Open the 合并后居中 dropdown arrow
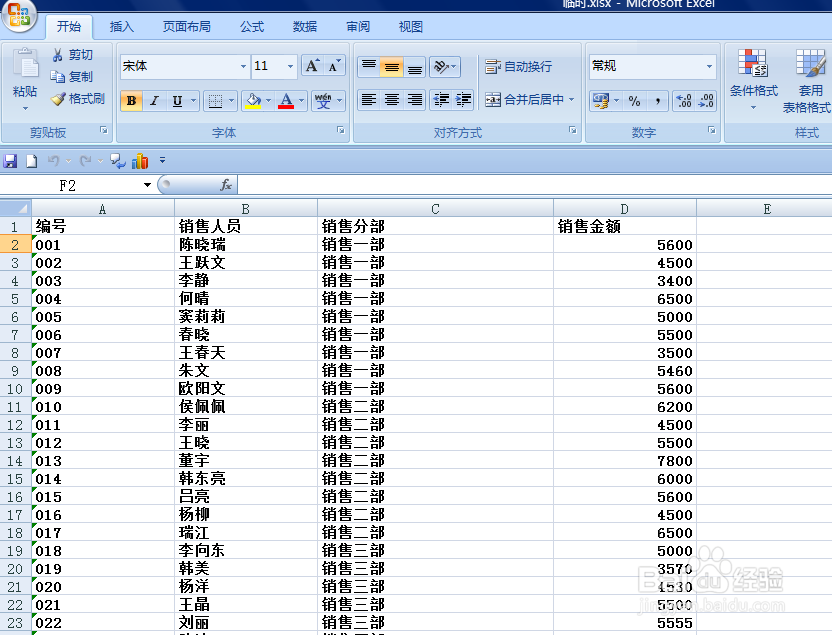This screenshot has height=635, width=832. [571, 99]
